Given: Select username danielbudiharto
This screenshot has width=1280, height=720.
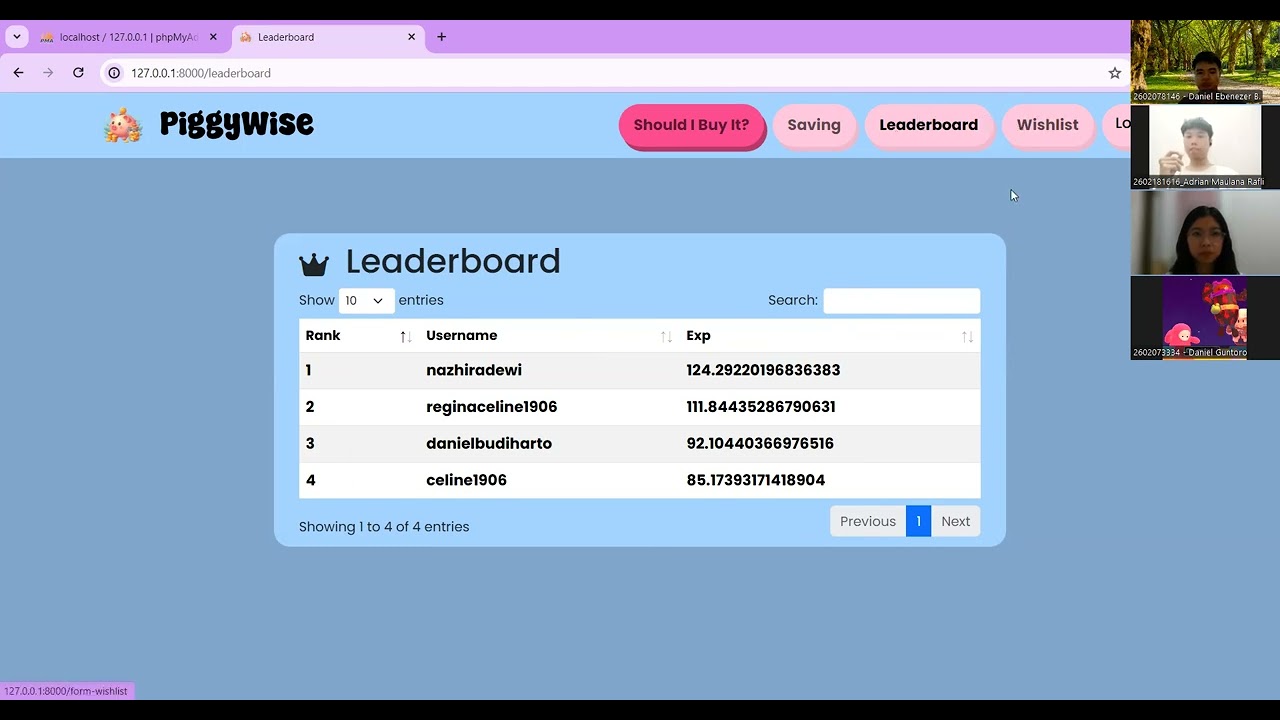Looking at the screenshot, I should (x=489, y=444).
